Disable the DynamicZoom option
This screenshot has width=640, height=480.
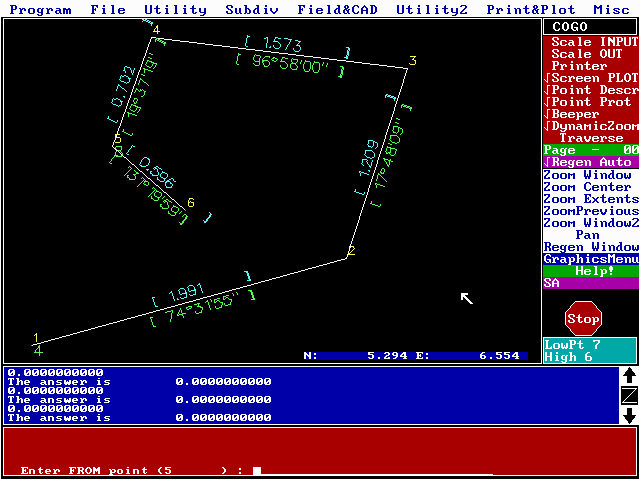click(x=590, y=126)
